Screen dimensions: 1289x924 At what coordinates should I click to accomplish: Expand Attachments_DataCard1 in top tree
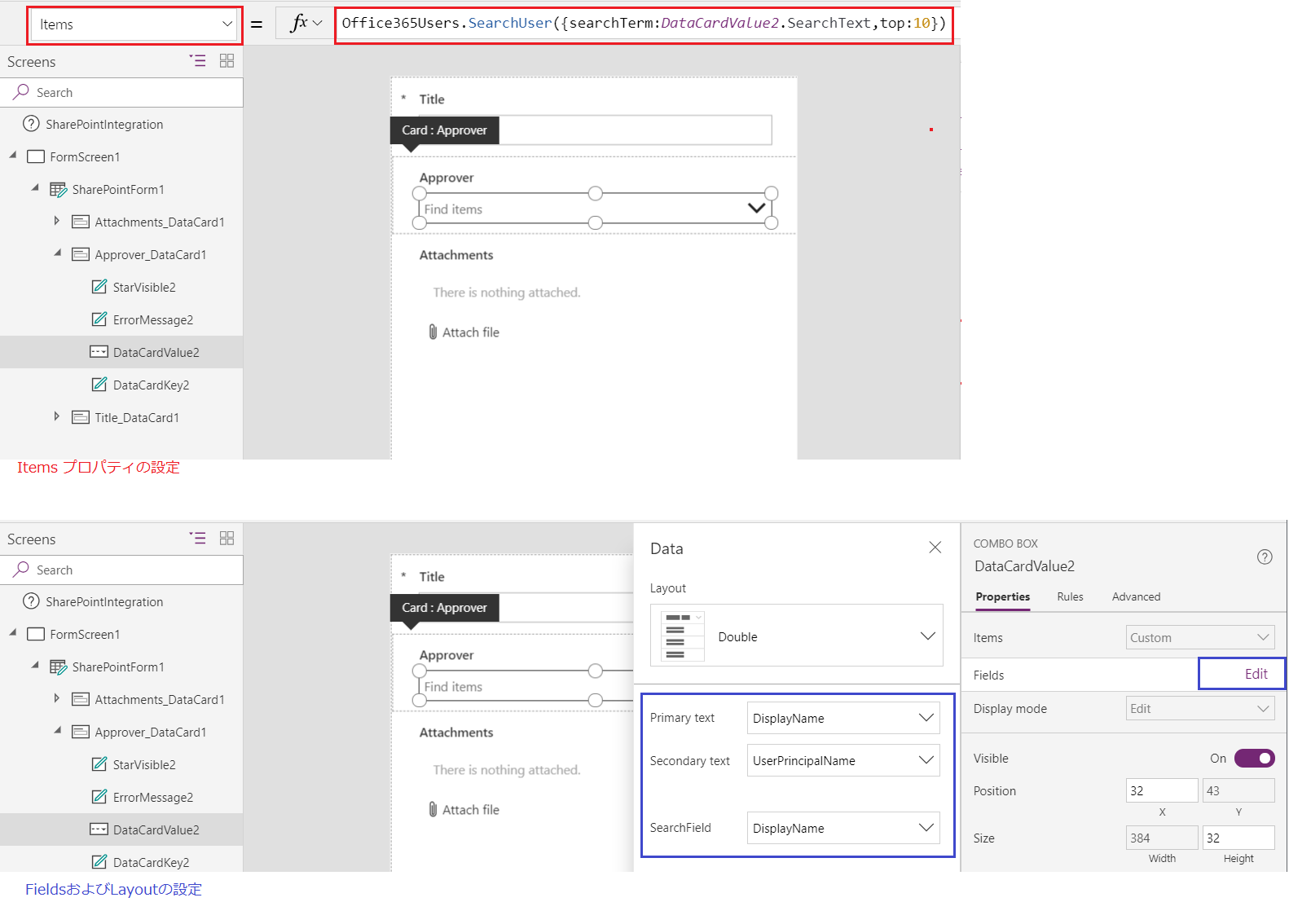[x=56, y=221]
